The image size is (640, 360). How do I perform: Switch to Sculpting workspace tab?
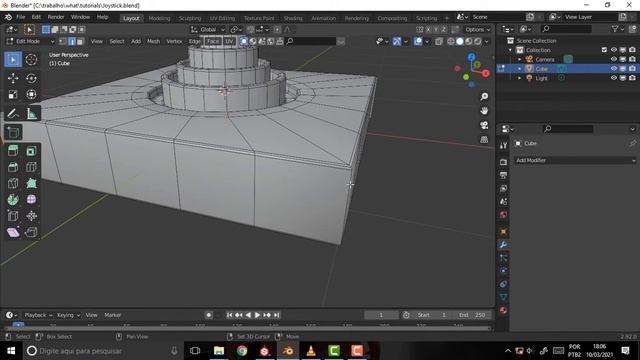tap(190, 18)
